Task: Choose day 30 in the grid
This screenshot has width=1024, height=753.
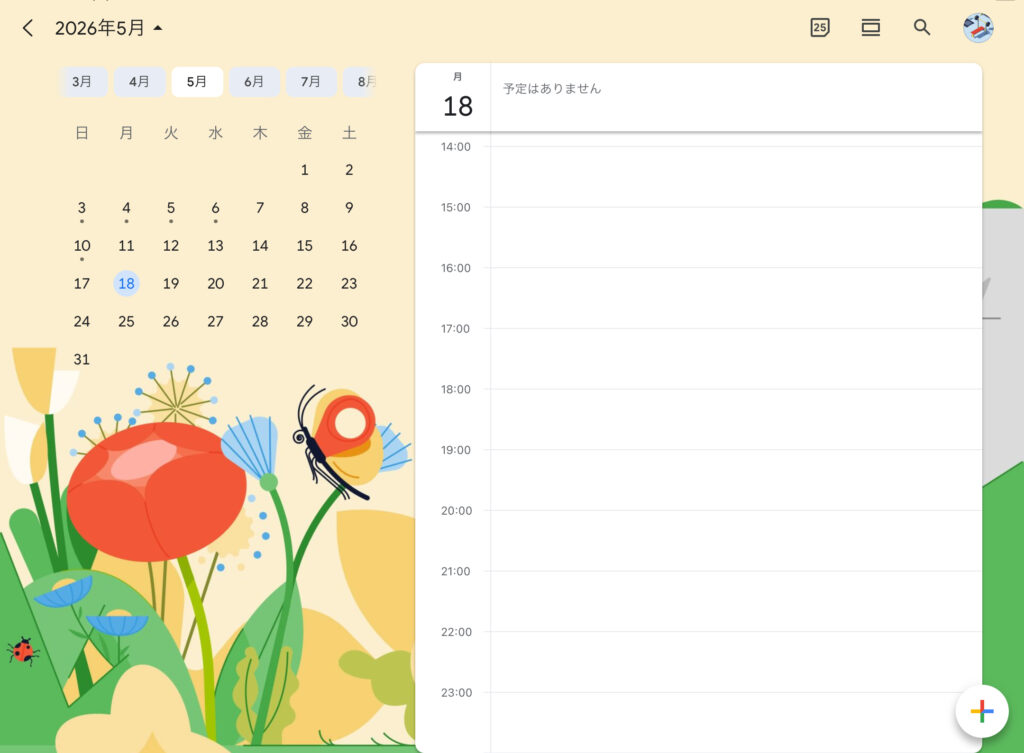Action: coord(349,321)
